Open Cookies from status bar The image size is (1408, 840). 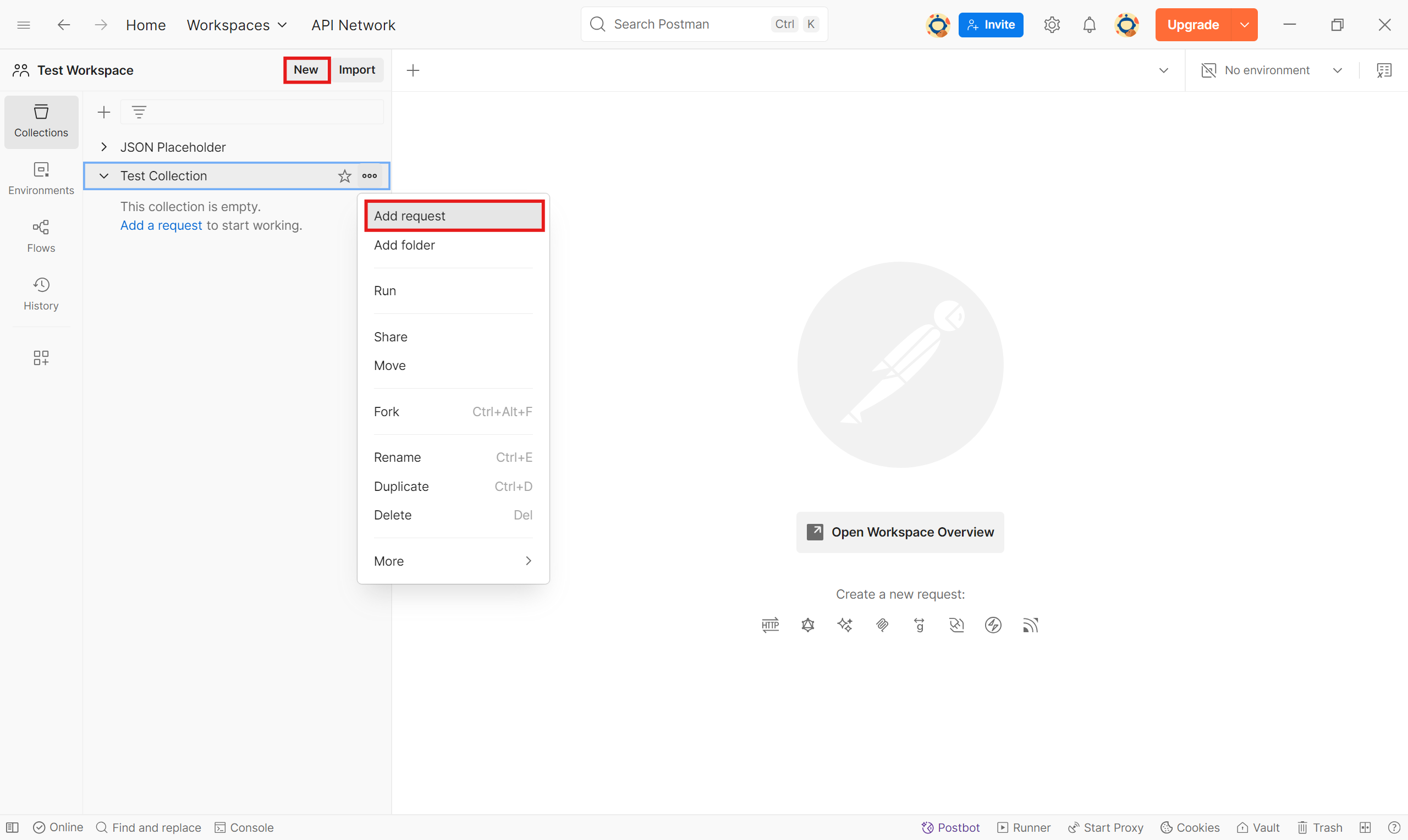(x=1190, y=827)
